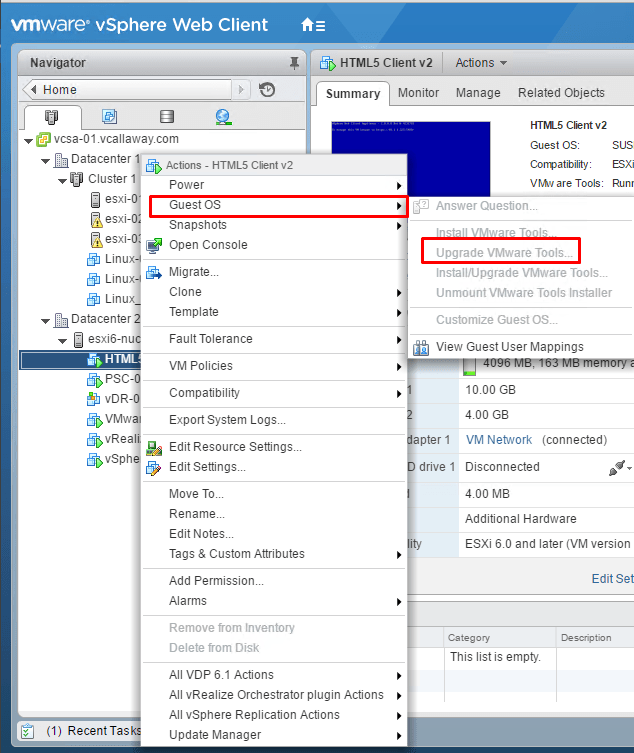634x753 pixels.
Task: Switch to the Related Objects tab
Action: pyautogui.click(x=561, y=93)
